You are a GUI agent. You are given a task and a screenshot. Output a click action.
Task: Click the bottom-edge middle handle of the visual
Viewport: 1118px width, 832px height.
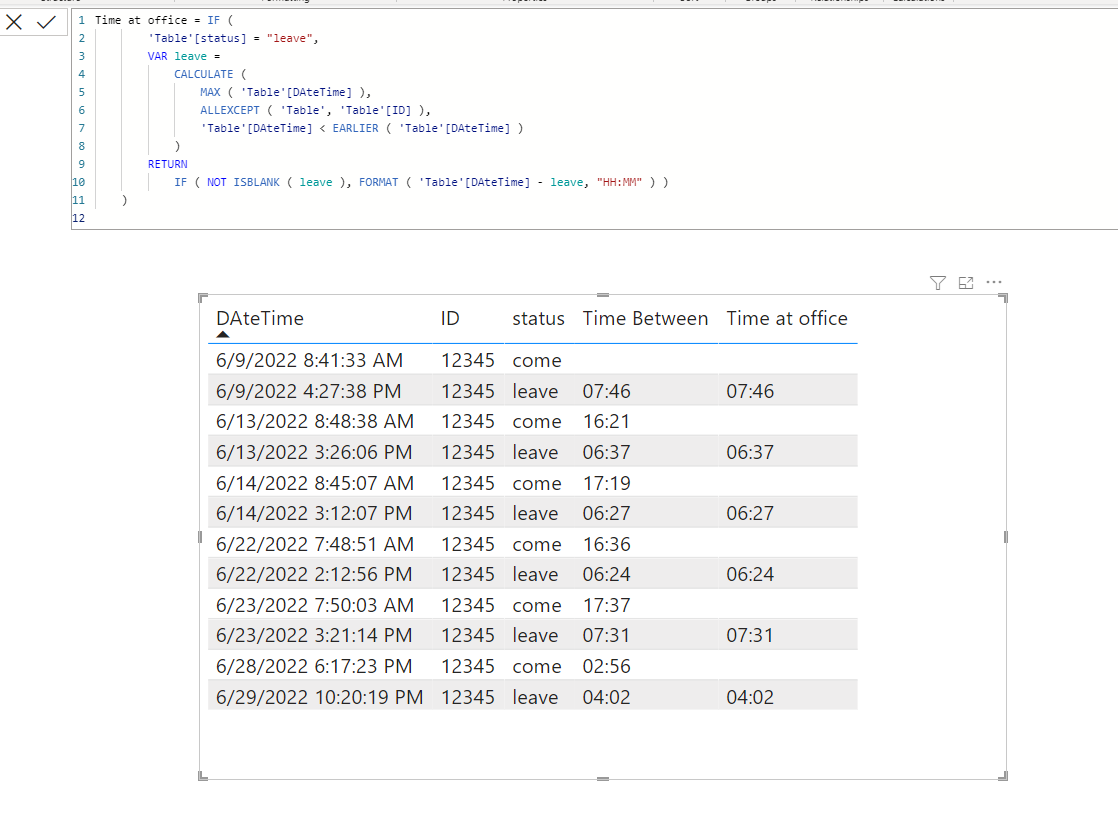coord(603,779)
